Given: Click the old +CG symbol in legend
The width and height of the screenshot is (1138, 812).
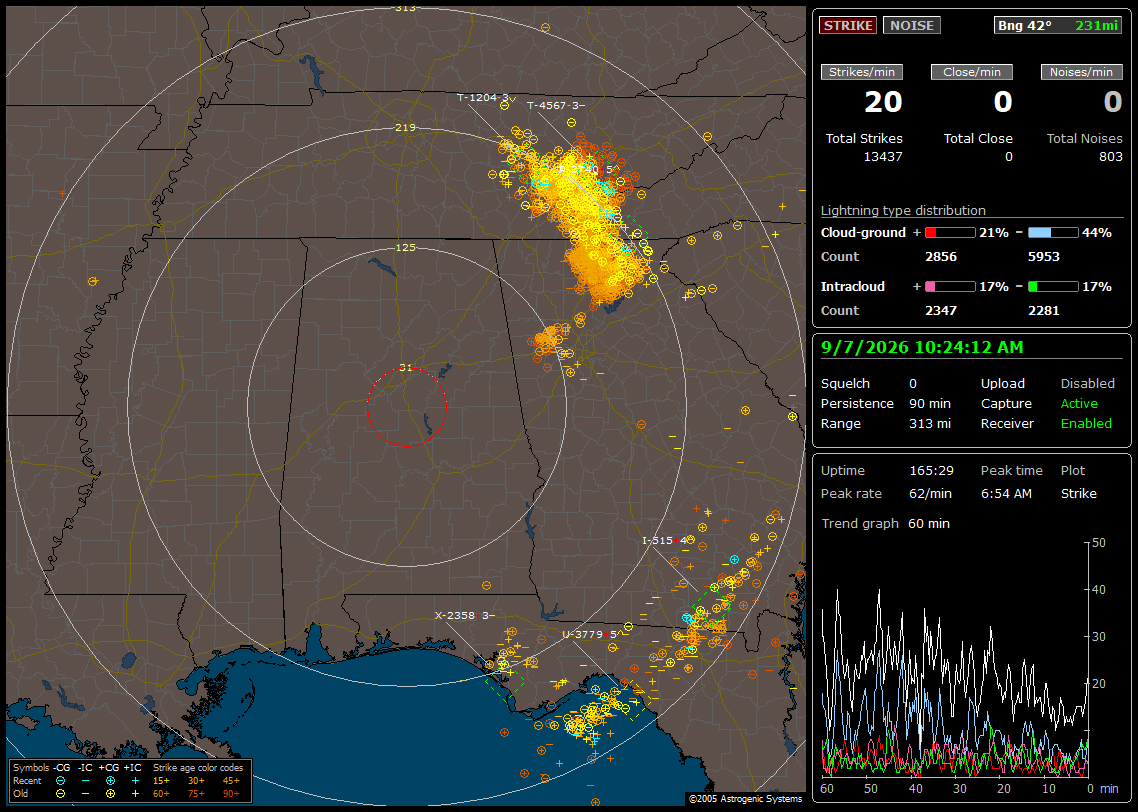Looking at the screenshot, I should coord(110,794).
